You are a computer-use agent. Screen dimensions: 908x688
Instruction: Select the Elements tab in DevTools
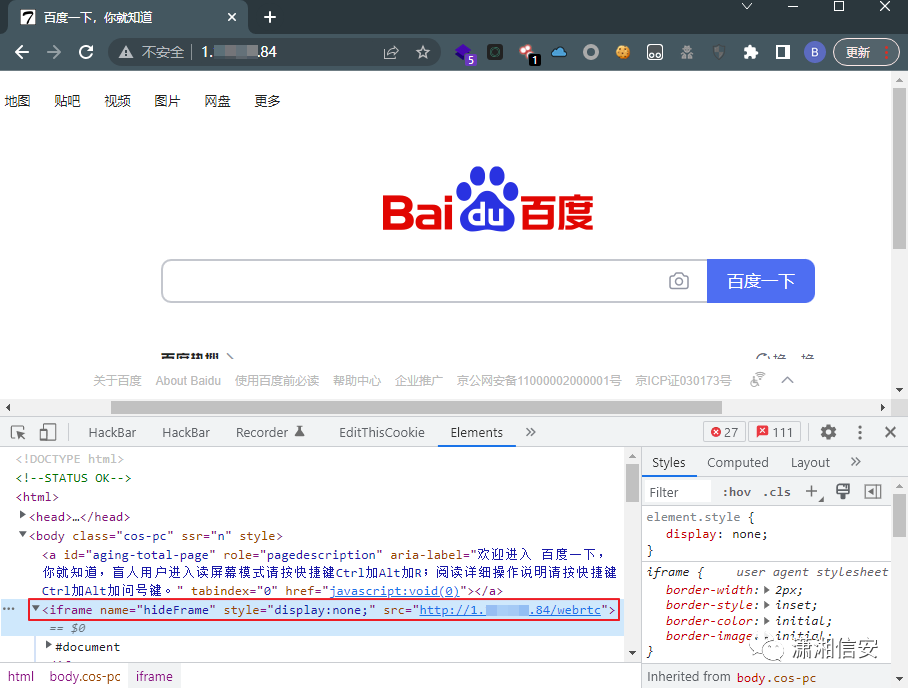(x=477, y=433)
